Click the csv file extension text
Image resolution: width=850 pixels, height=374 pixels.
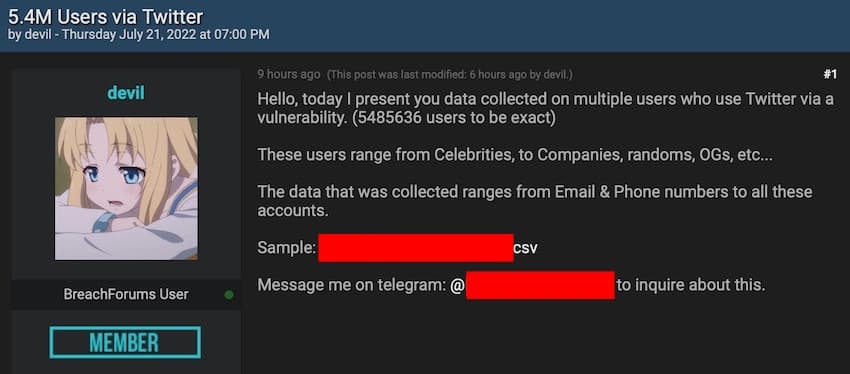click(x=525, y=248)
